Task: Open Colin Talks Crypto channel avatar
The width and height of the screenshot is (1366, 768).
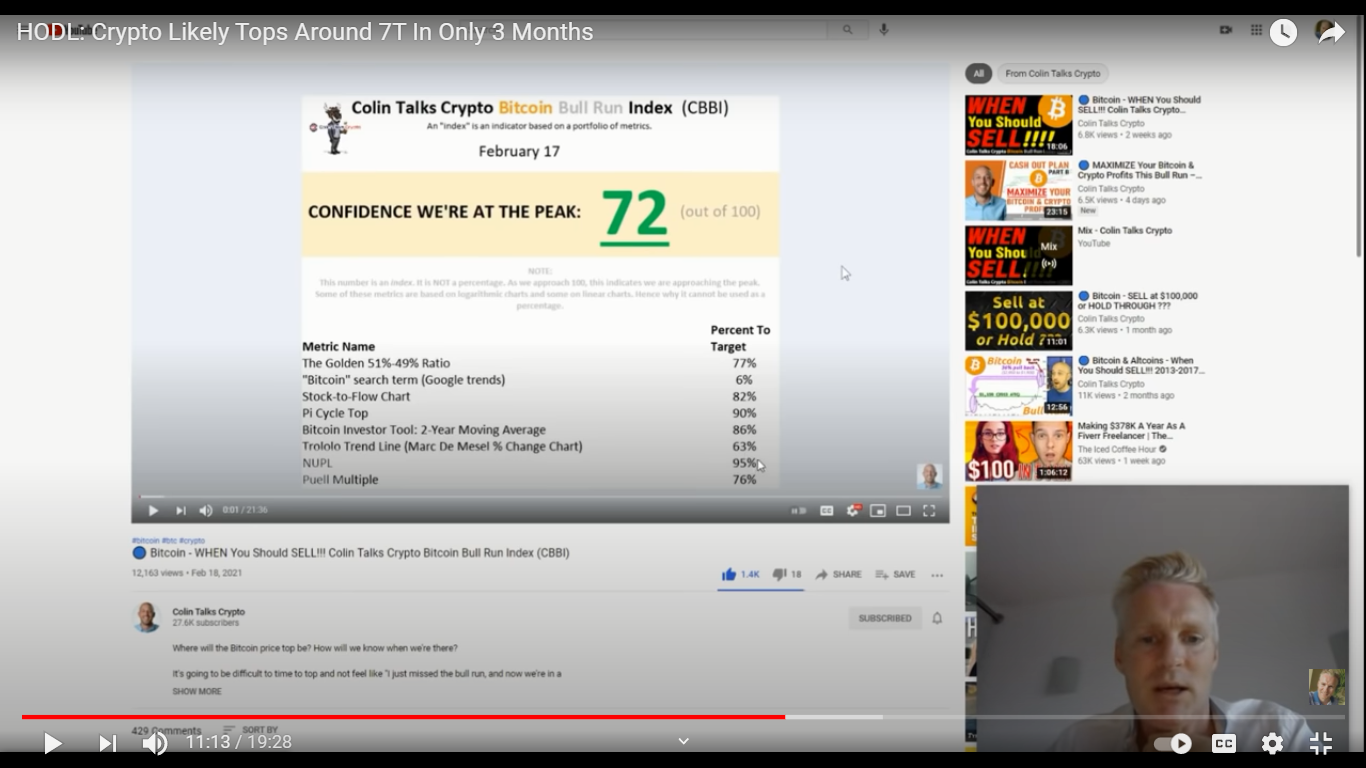Action: tap(147, 617)
